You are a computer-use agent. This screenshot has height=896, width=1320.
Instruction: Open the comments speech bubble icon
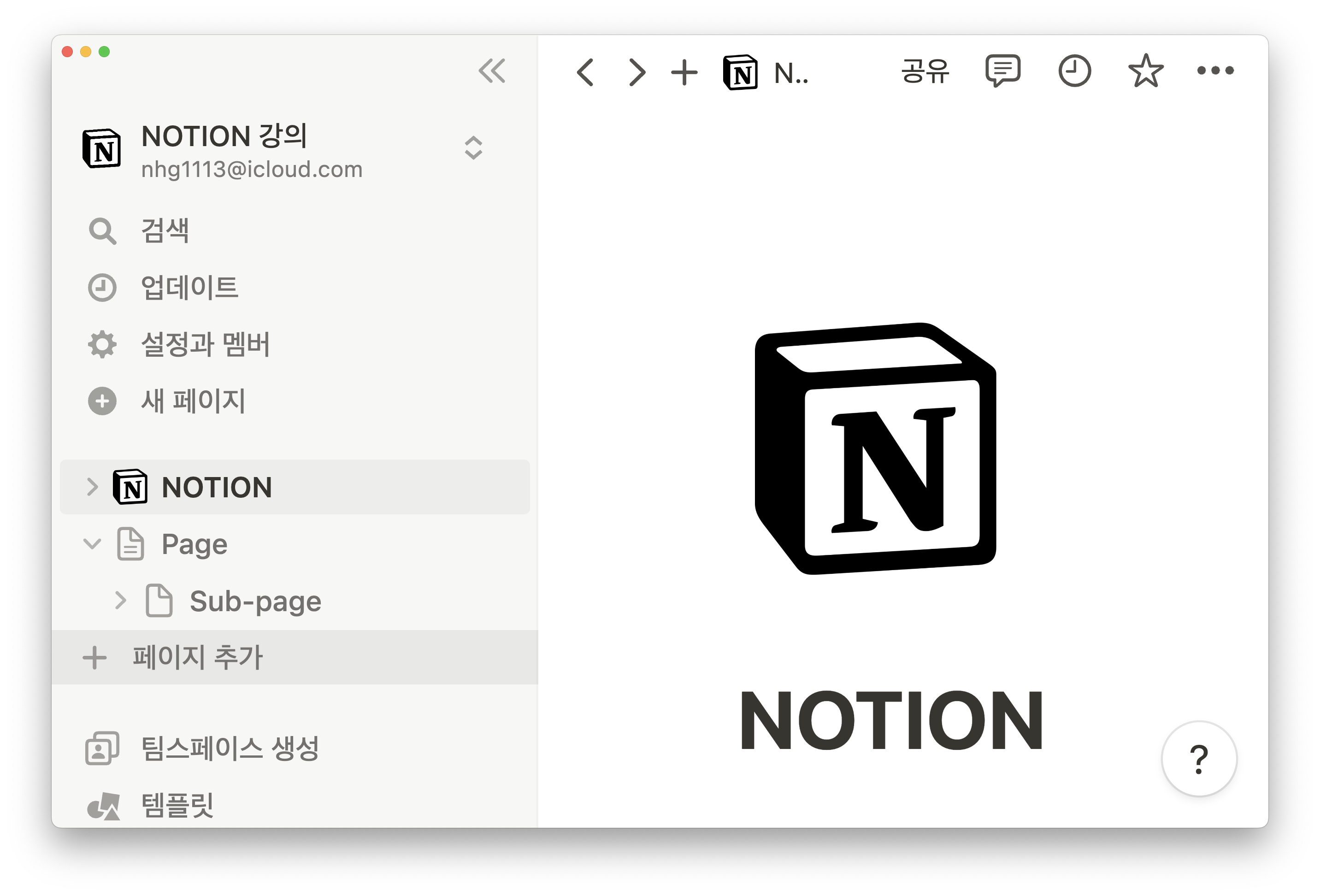pyautogui.click(x=1002, y=71)
